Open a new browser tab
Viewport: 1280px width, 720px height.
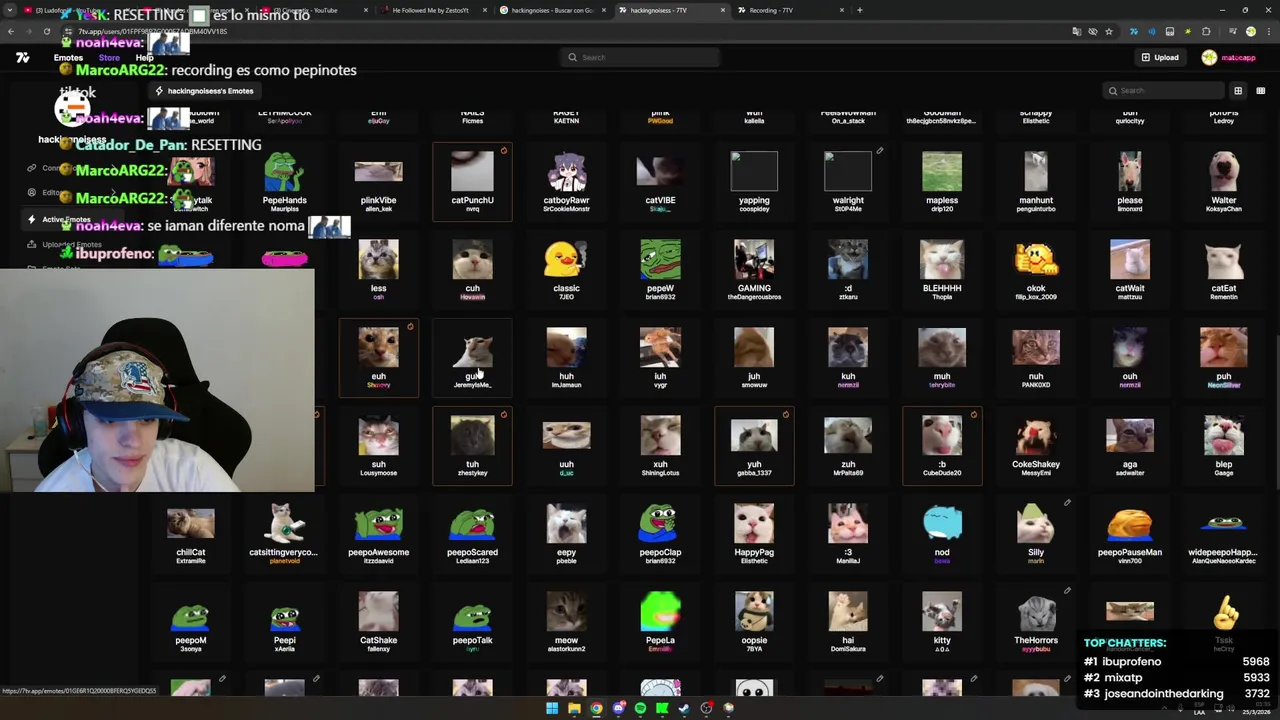[x=860, y=10]
